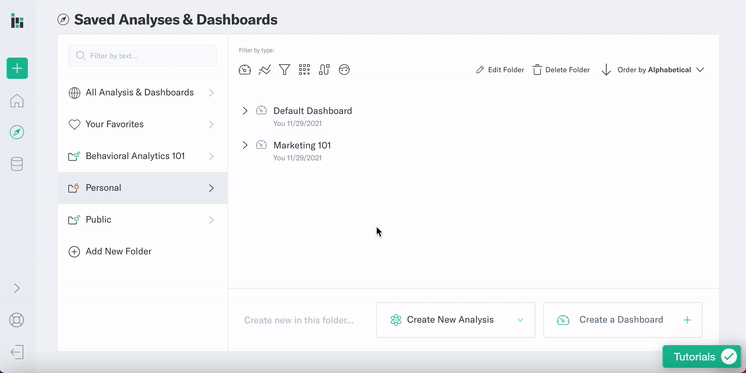Image resolution: width=746 pixels, height=373 pixels.
Task: Toggle sort direction arrow icon
Action: 606,70
